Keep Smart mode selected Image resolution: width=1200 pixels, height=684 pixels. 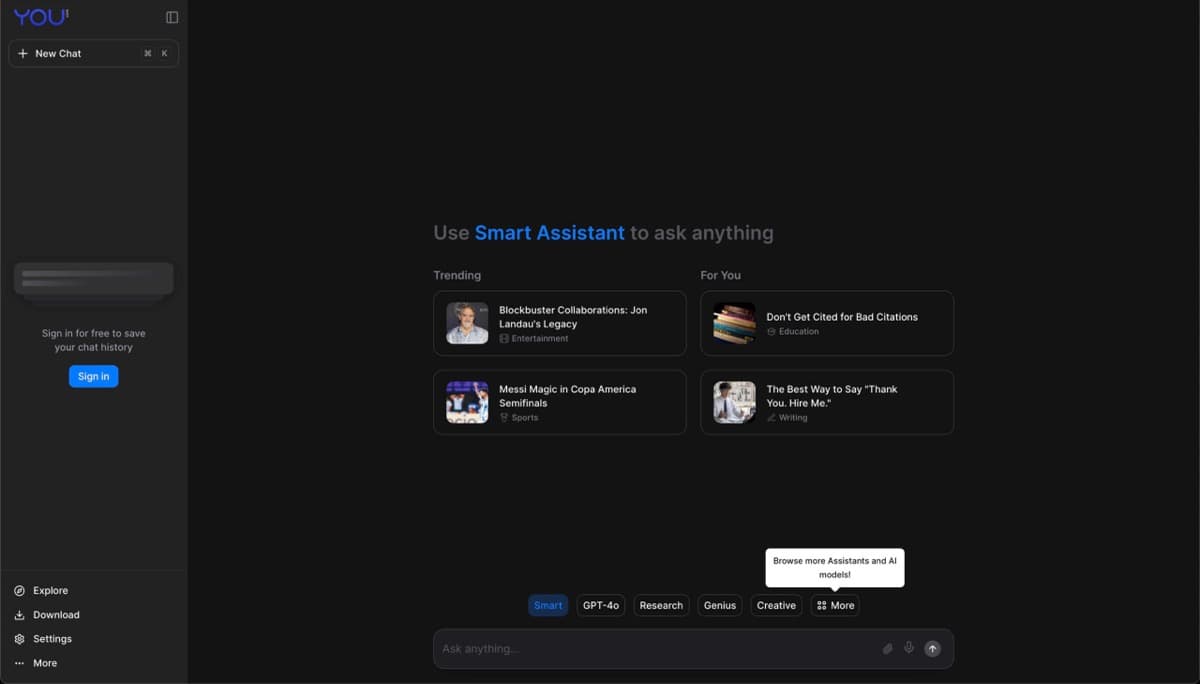click(x=548, y=605)
